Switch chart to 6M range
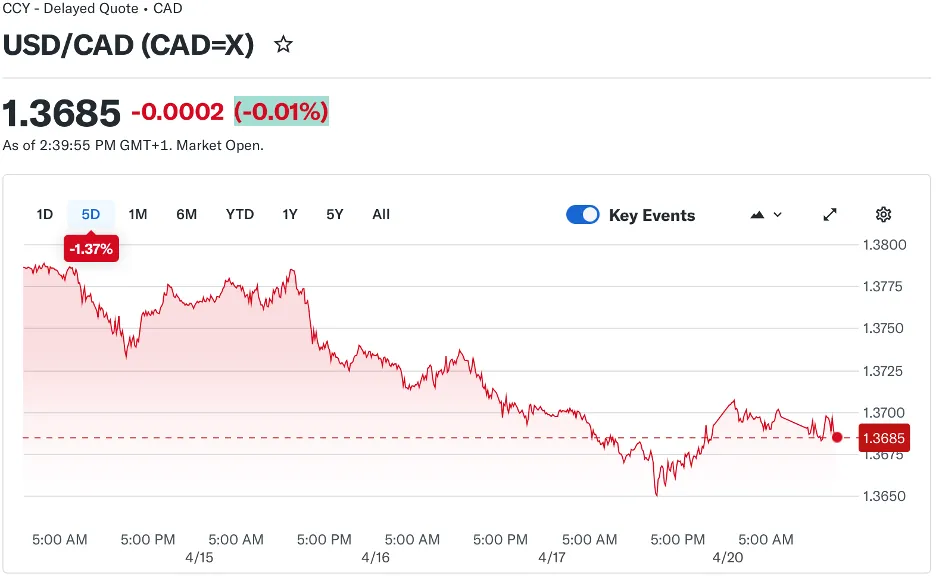This screenshot has width=936, height=580. pyautogui.click(x=186, y=214)
